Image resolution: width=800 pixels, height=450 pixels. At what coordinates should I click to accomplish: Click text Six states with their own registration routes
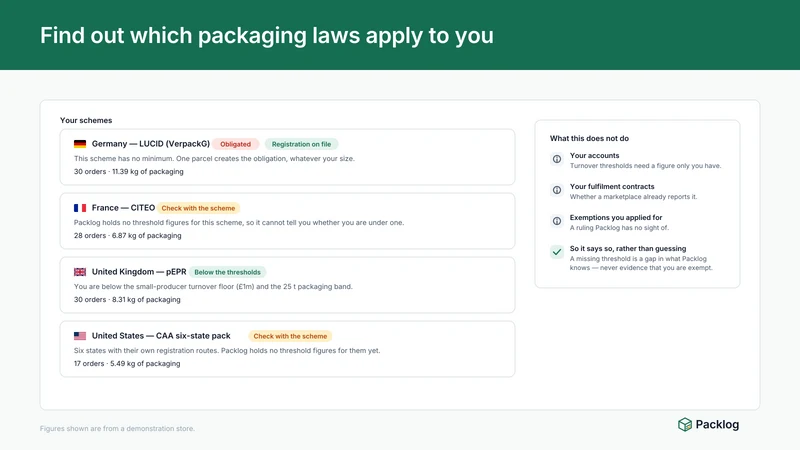(x=146, y=351)
